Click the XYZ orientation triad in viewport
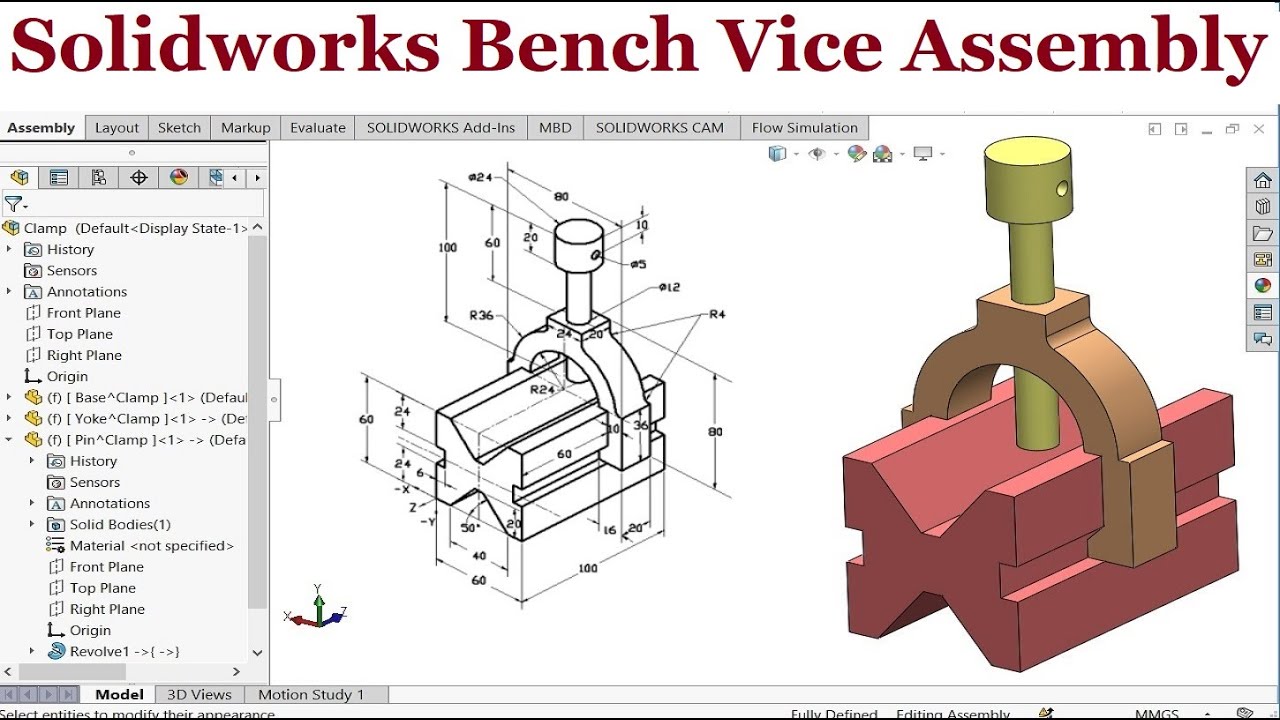This screenshot has height=720, width=1280. click(x=317, y=608)
